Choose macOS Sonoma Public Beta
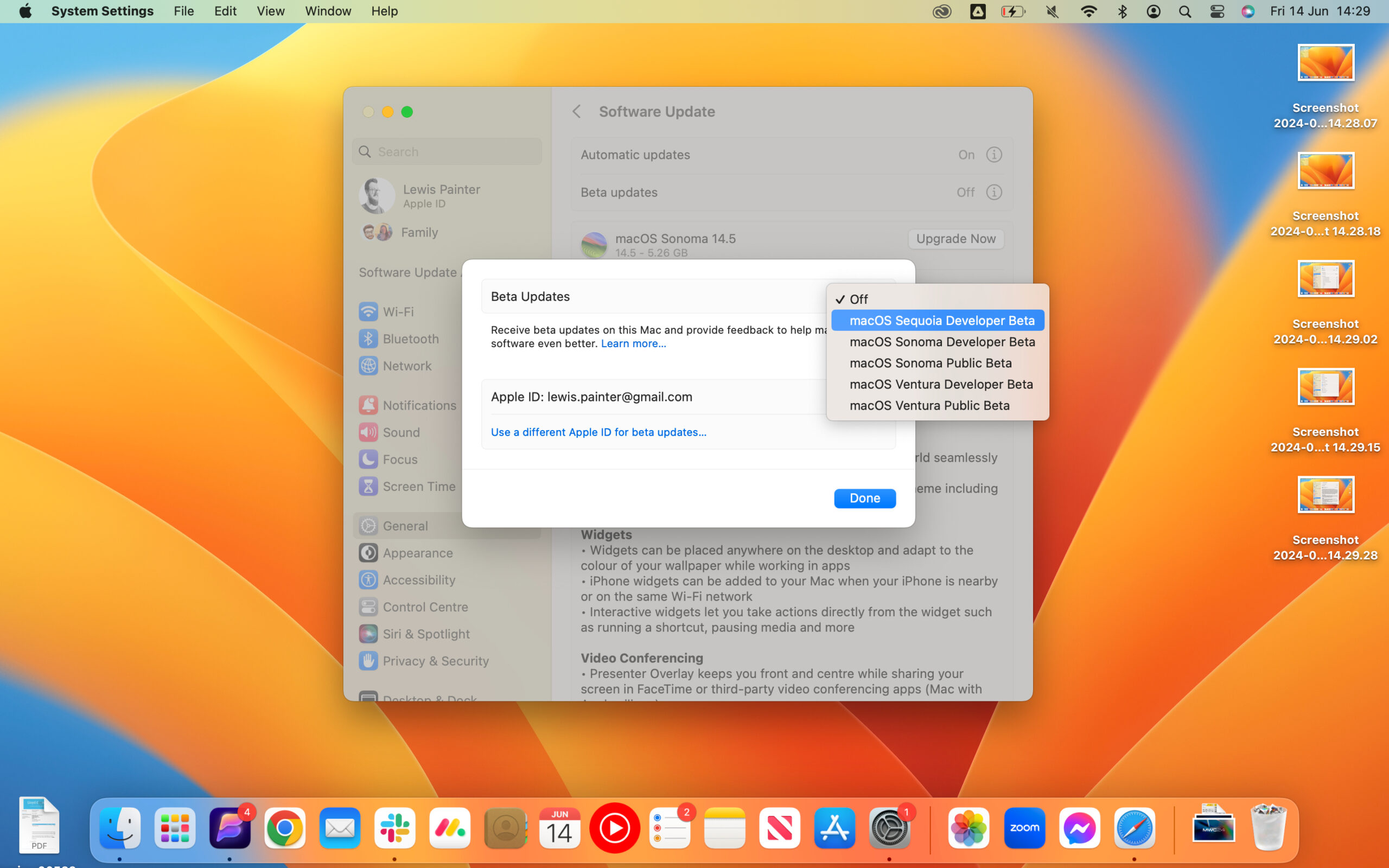 coord(930,363)
